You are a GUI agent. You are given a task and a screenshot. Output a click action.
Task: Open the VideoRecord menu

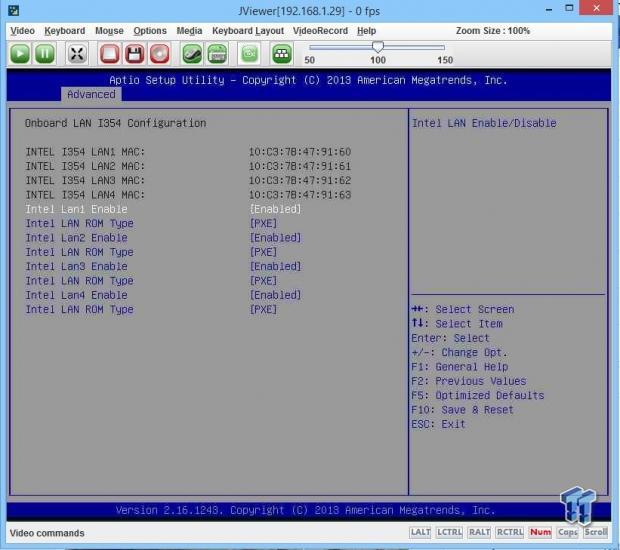pos(320,31)
